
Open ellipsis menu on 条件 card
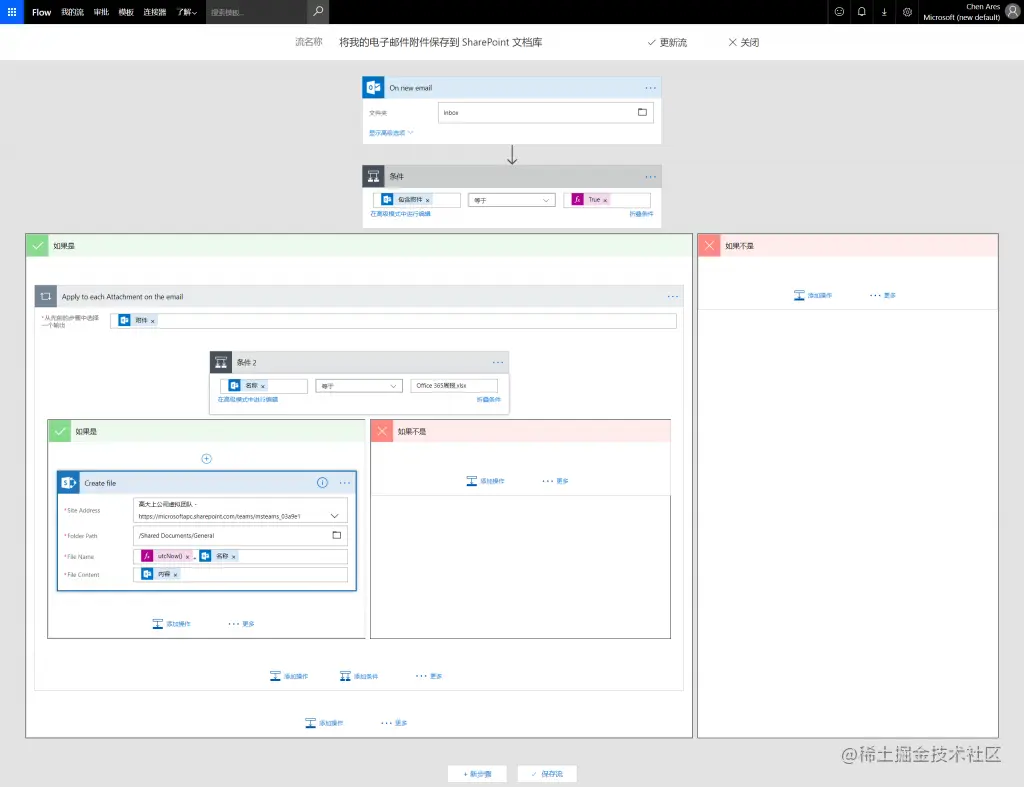coord(650,177)
